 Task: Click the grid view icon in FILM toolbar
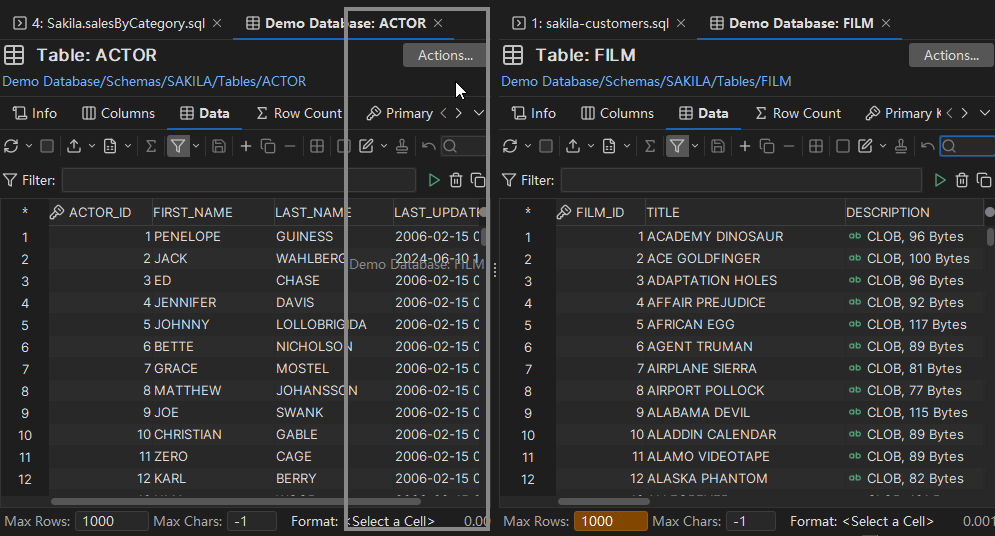pos(816,146)
